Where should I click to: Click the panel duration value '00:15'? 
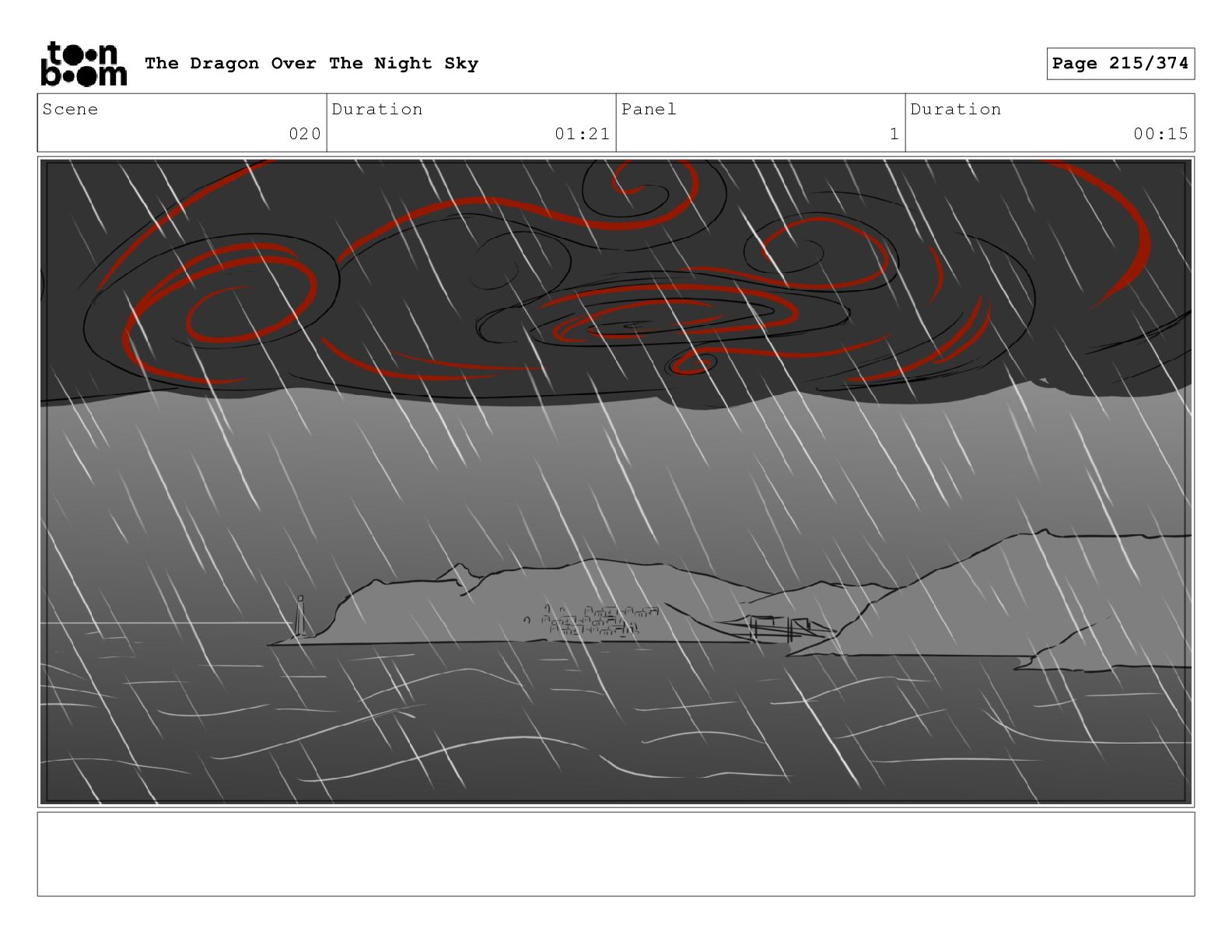click(1161, 134)
